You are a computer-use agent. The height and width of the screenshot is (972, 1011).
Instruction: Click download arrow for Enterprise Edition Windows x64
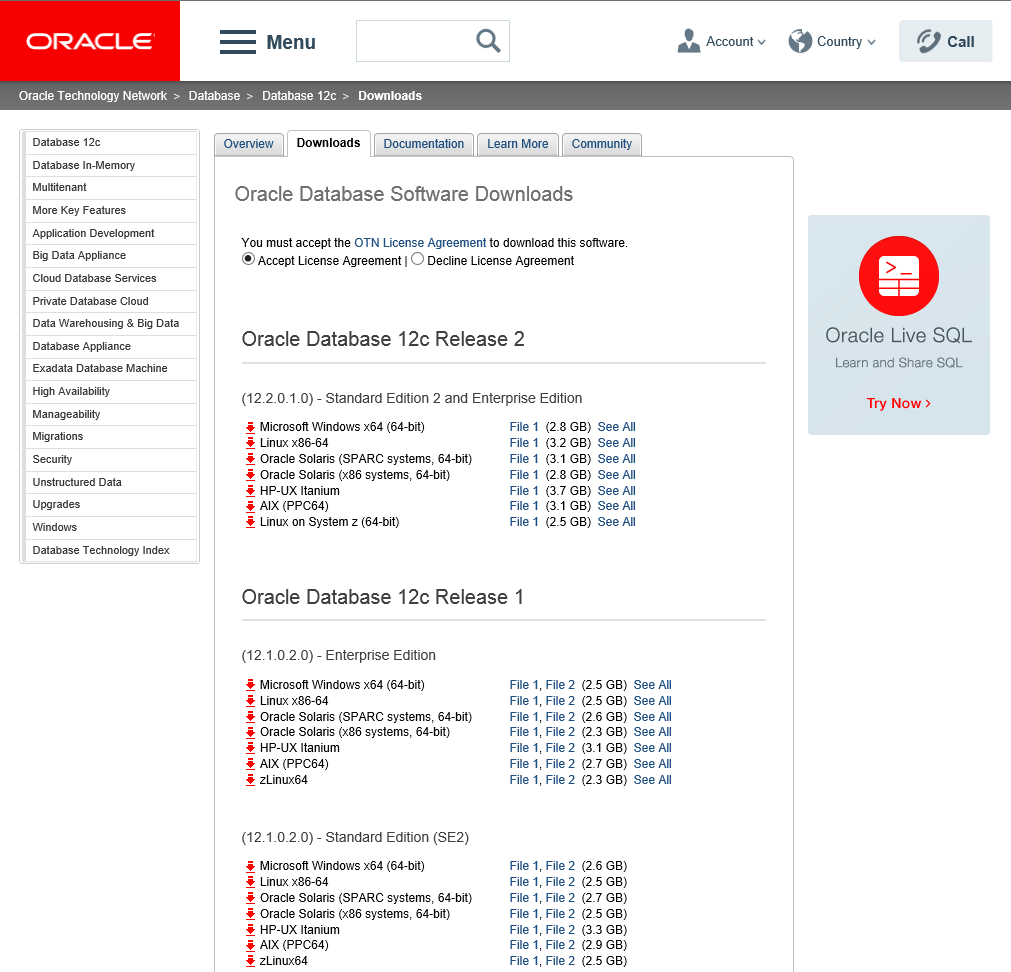pos(250,685)
